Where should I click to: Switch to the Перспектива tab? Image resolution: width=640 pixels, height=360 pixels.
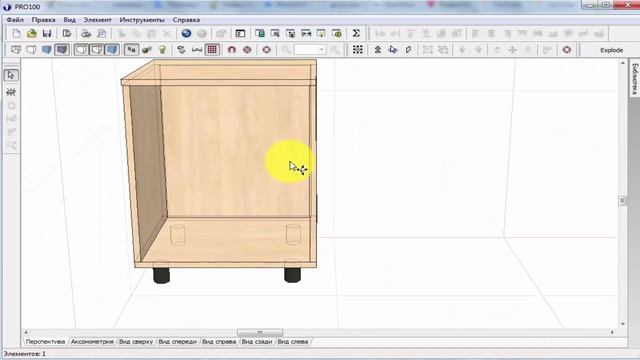tap(45, 342)
